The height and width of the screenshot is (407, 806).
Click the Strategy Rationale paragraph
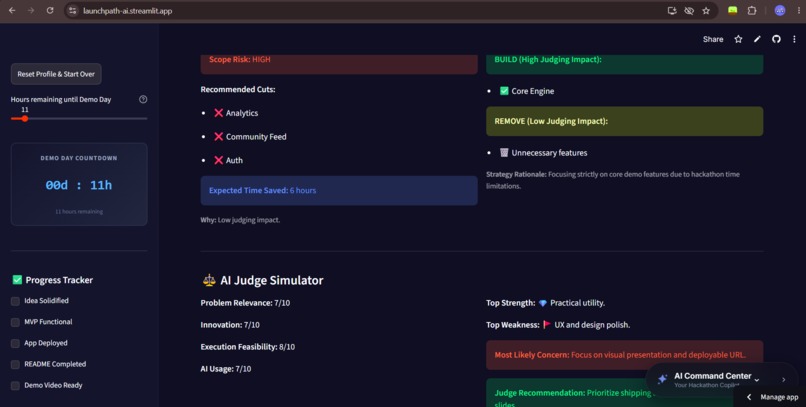(x=613, y=180)
